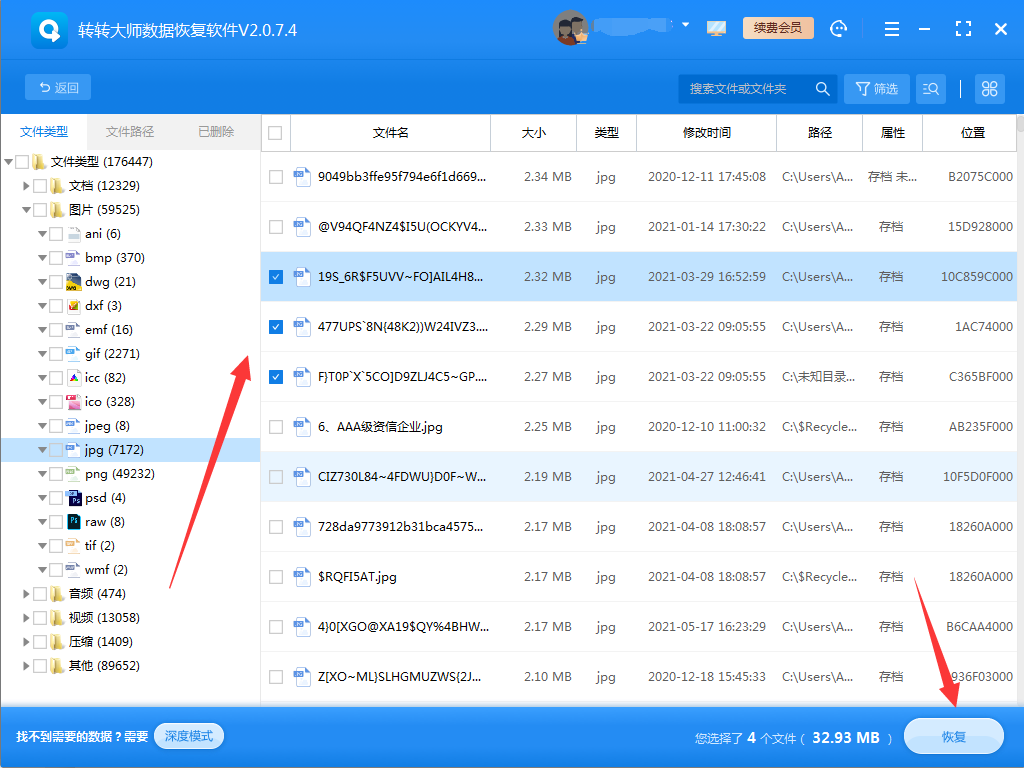Screen dimensions: 1024x768
Task: Enable the png file type checkbox
Action: point(57,473)
